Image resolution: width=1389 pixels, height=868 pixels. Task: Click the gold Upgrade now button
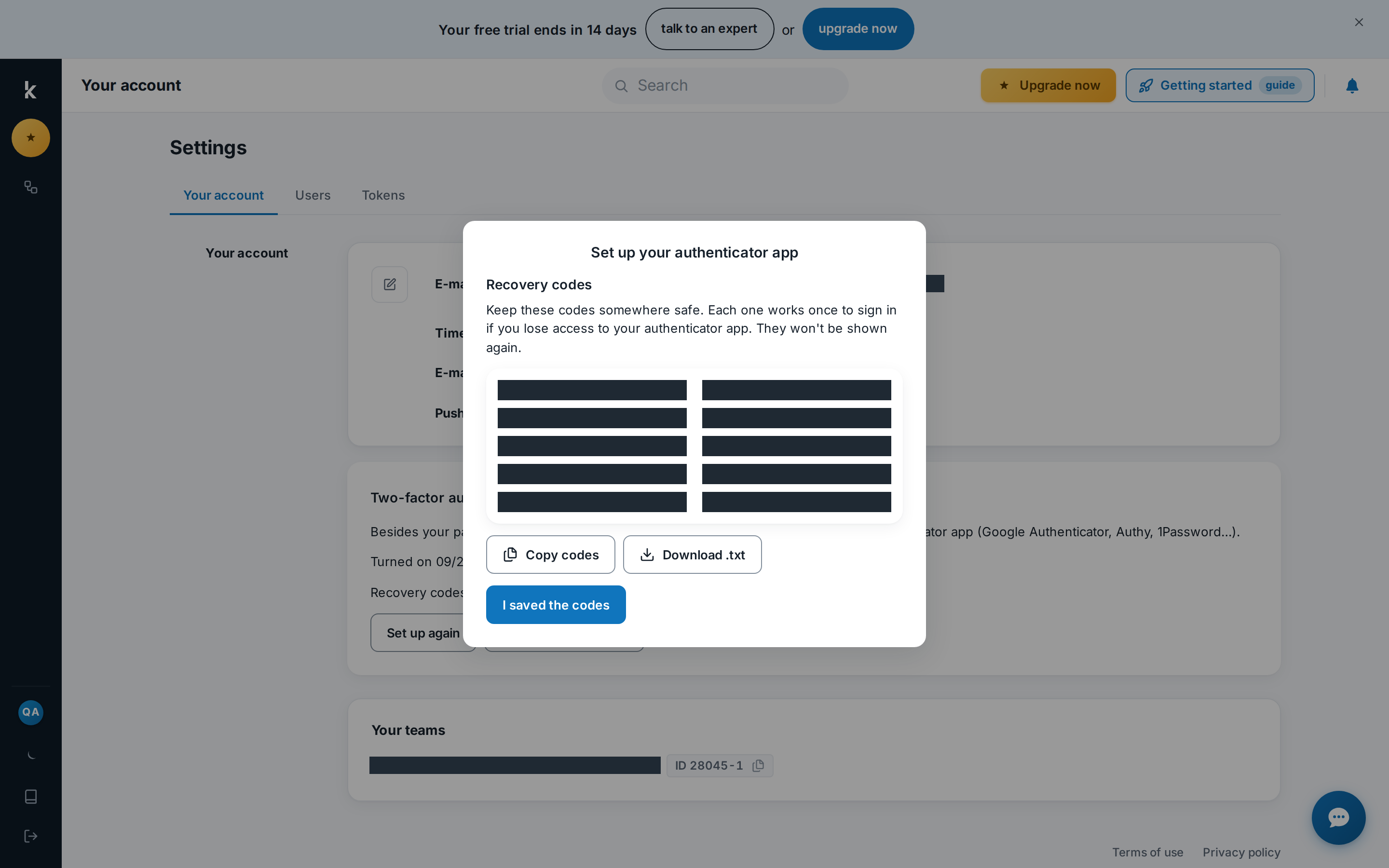click(x=1048, y=85)
